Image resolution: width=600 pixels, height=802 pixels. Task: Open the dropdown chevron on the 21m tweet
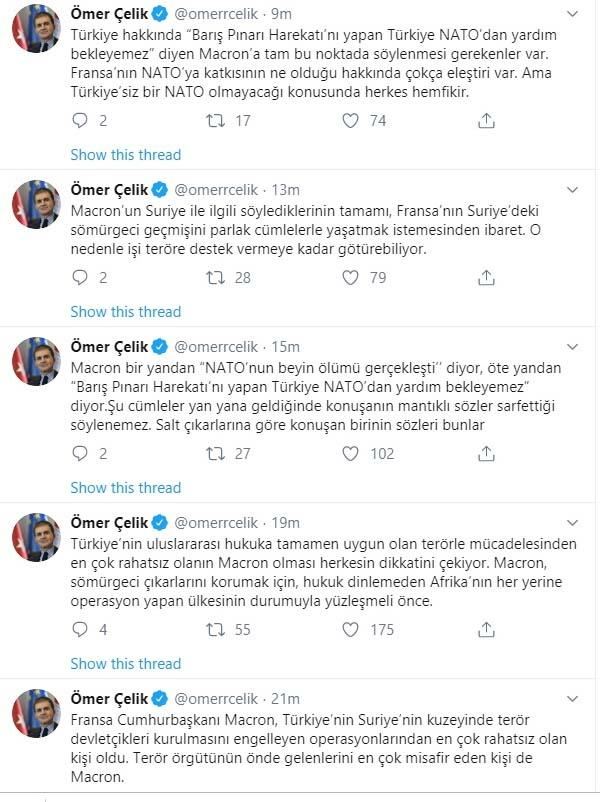tap(571, 699)
